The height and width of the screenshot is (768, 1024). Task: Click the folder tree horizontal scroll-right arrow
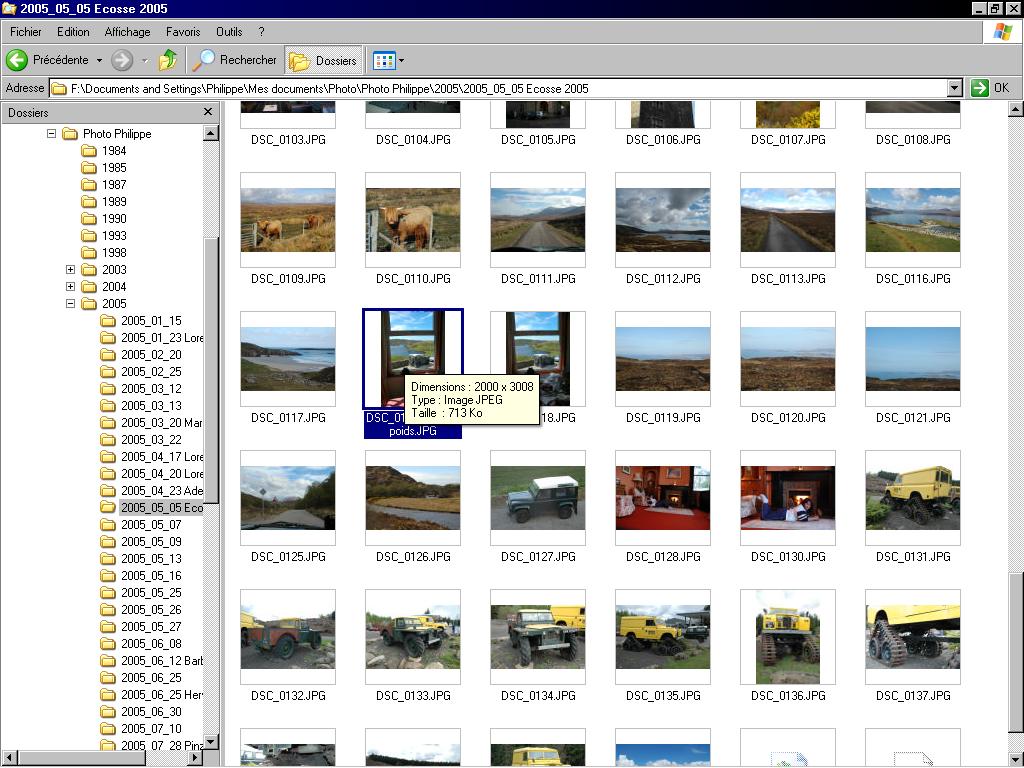pyautogui.click(x=196, y=758)
